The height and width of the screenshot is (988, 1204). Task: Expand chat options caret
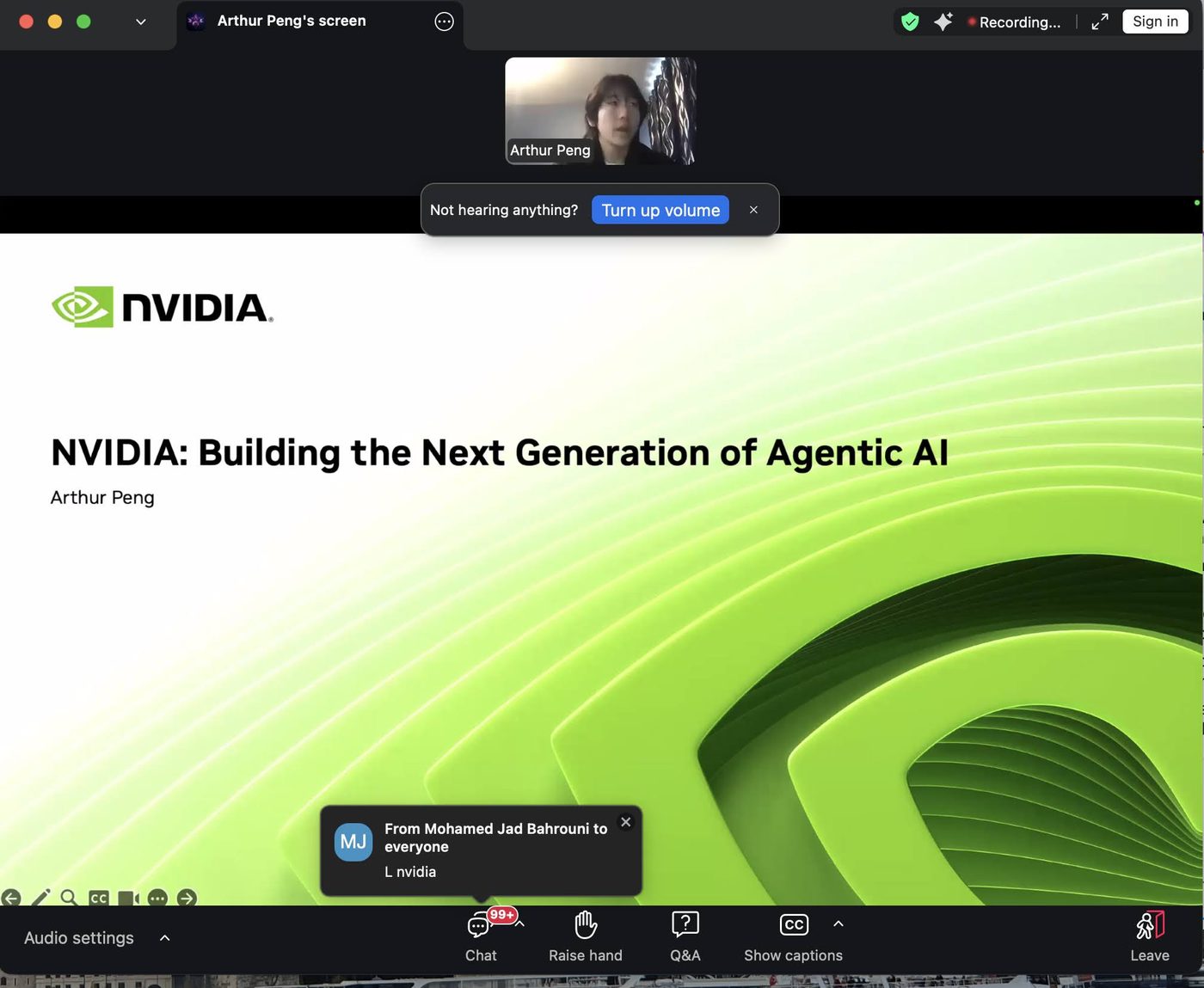[x=520, y=924]
